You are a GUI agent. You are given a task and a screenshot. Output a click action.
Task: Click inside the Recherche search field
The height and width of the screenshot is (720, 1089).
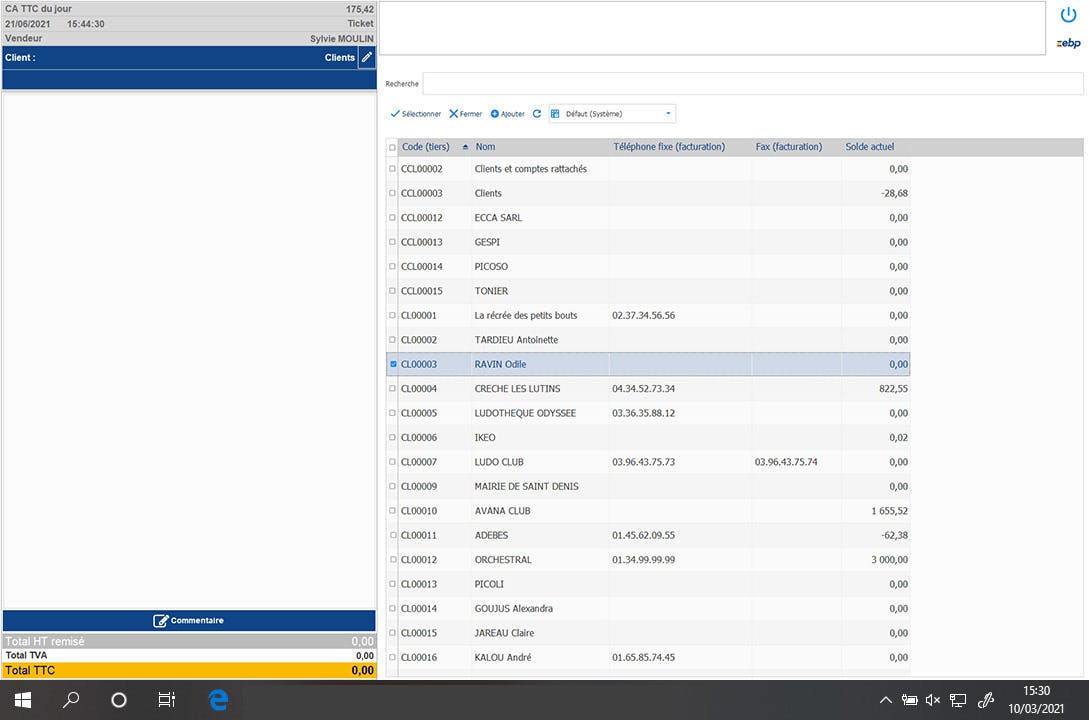700,83
